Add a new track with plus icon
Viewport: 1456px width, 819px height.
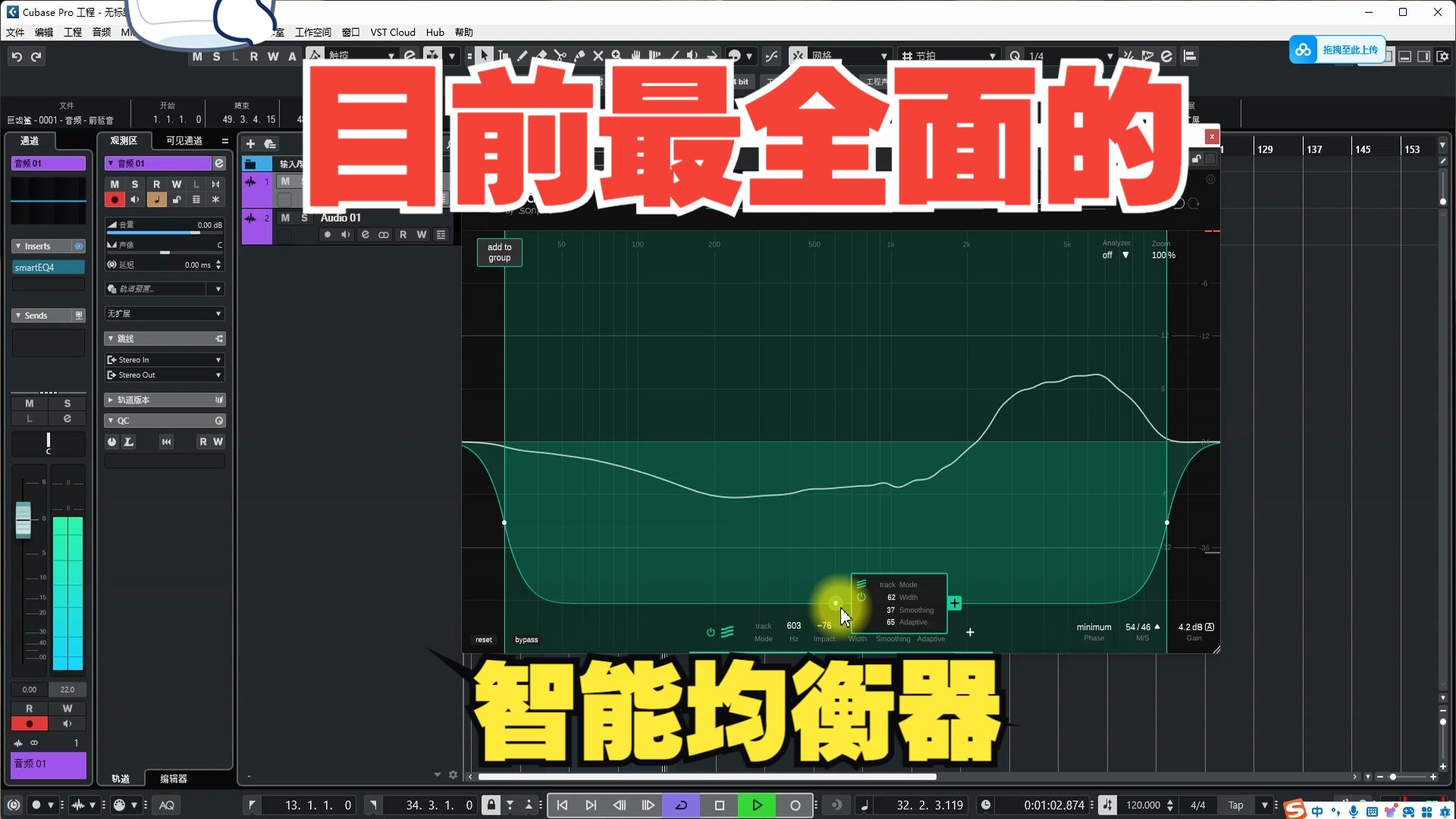tap(250, 144)
